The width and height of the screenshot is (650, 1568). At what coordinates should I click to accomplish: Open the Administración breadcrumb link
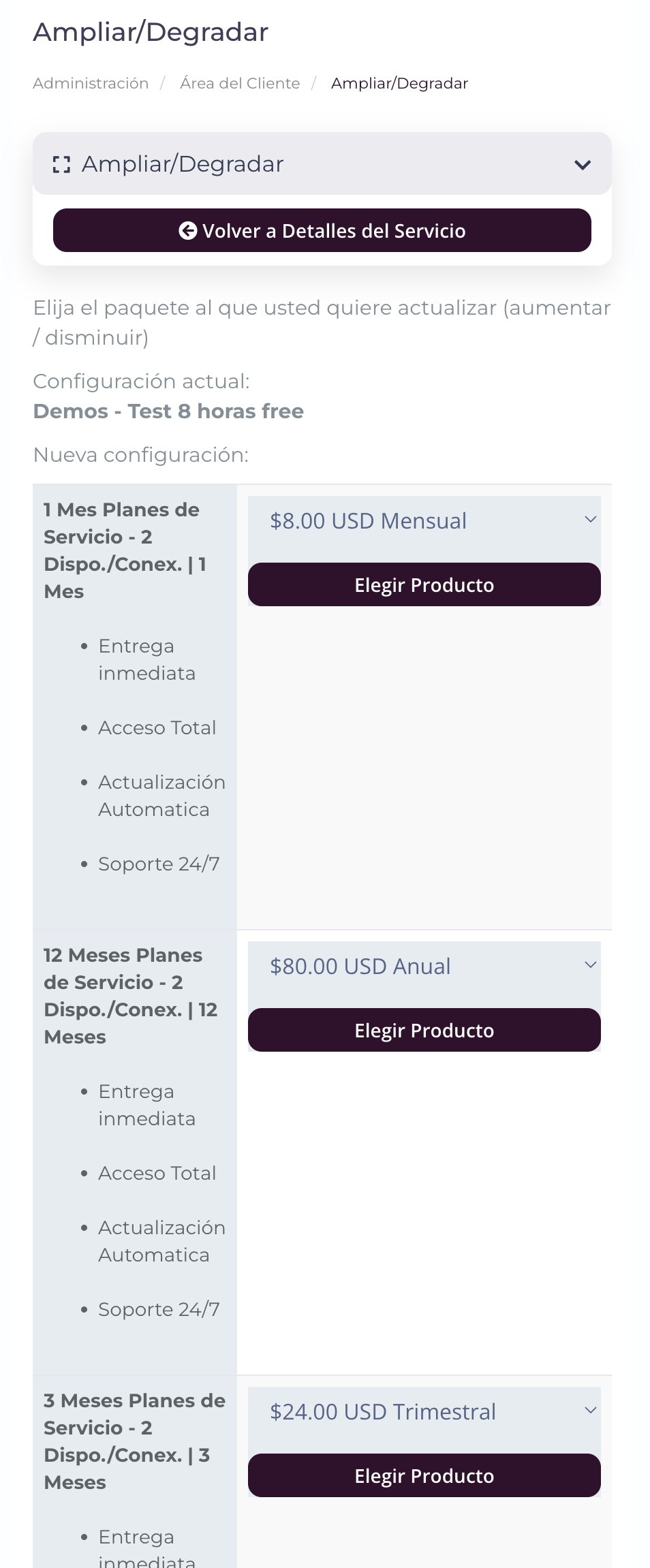pyautogui.click(x=91, y=83)
